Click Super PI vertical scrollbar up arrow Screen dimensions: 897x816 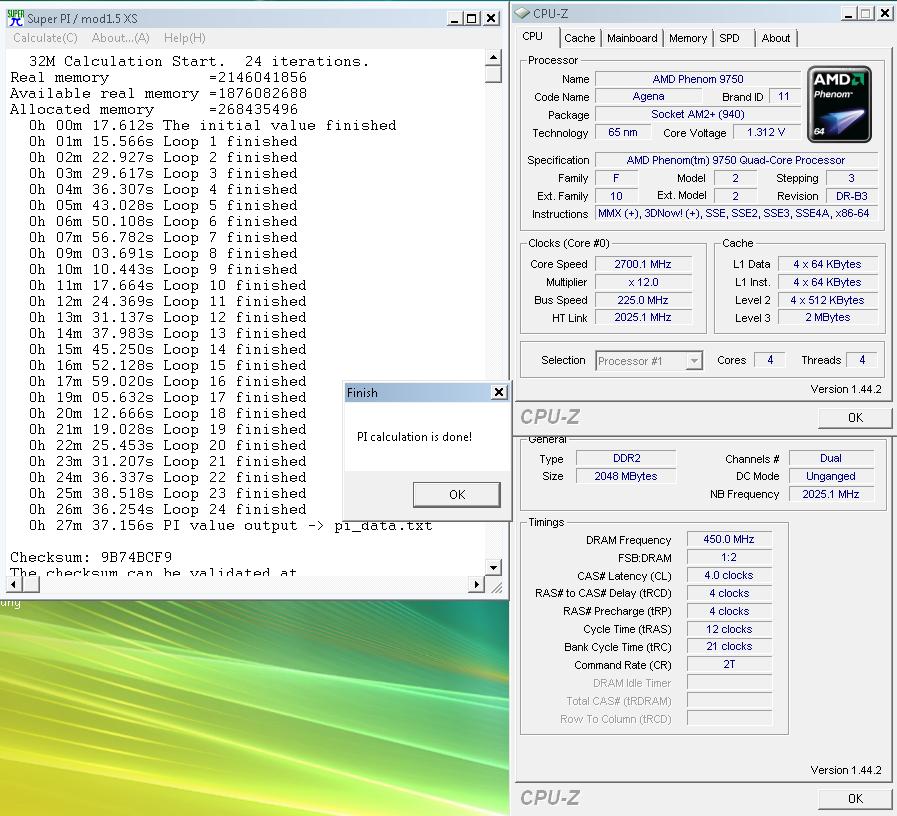tap(493, 57)
